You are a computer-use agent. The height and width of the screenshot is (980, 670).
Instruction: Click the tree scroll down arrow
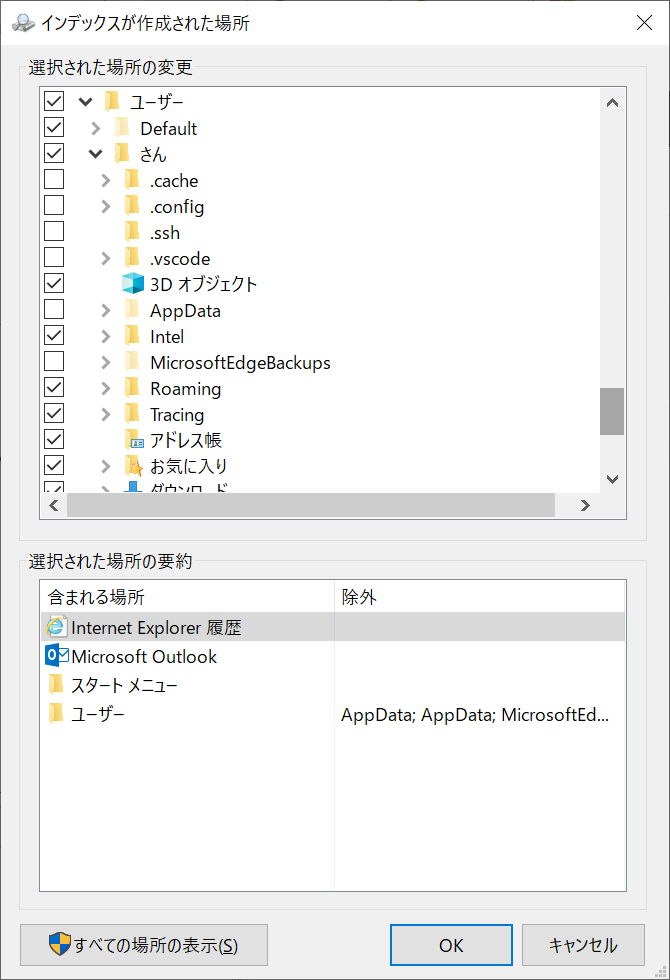point(612,479)
